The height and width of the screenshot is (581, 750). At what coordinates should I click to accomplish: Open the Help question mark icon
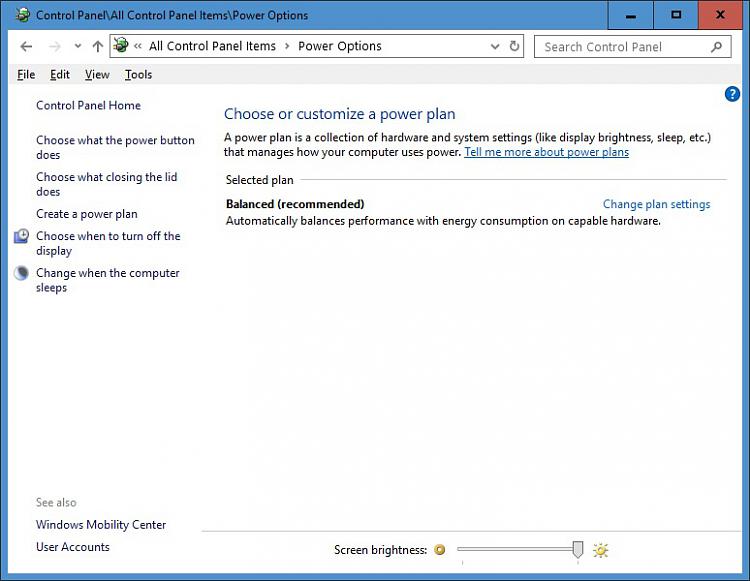(732, 94)
